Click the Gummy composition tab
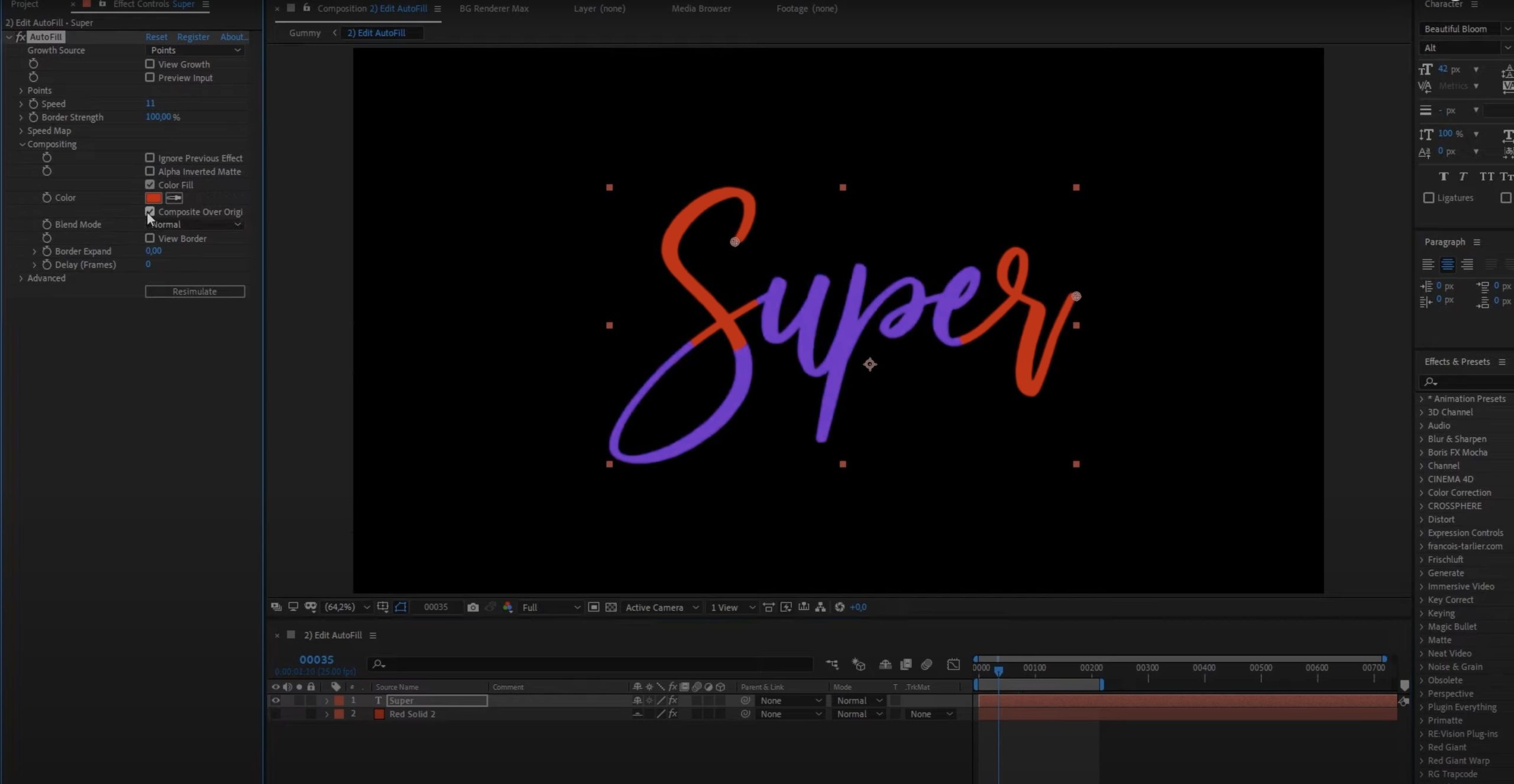 click(305, 33)
